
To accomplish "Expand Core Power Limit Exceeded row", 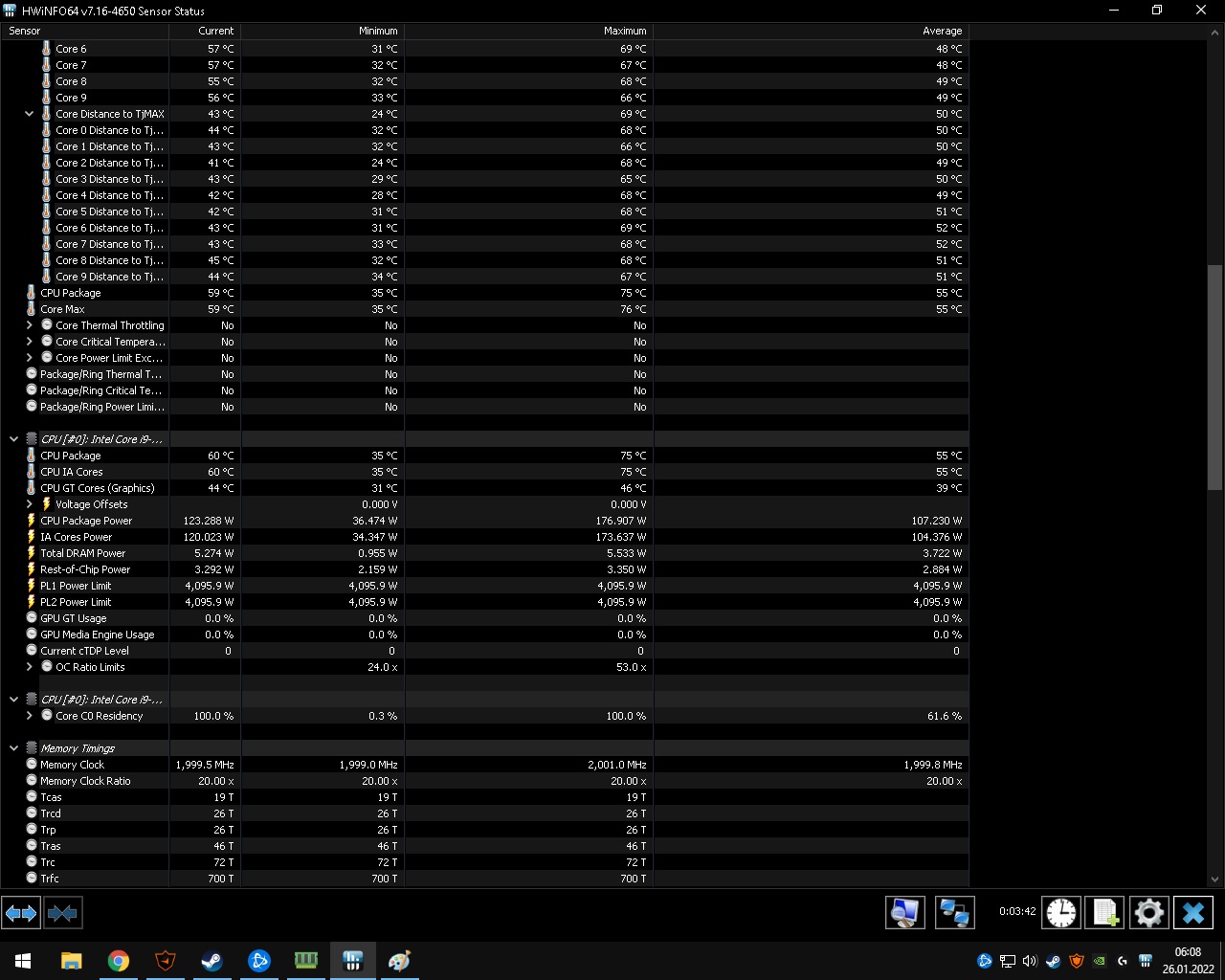I will coord(29,358).
